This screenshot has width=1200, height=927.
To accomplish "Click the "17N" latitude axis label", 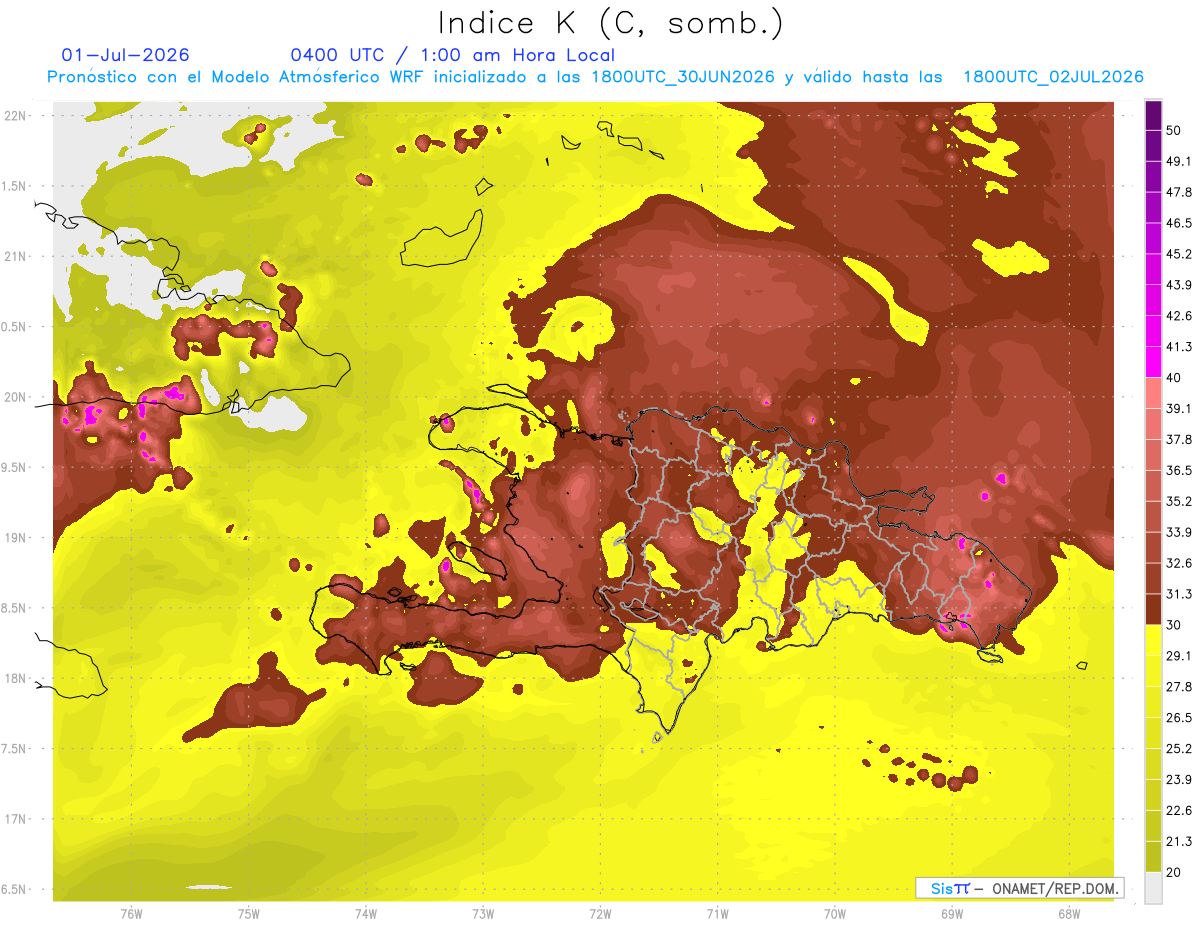I will [17, 819].
